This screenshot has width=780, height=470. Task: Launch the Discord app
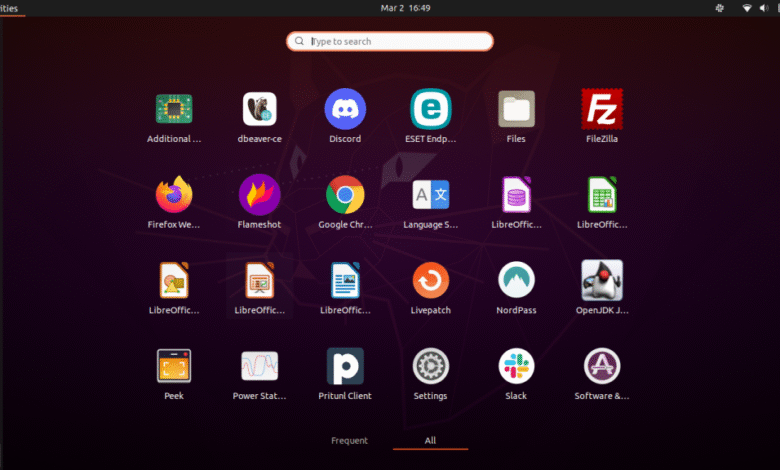pyautogui.click(x=345, y=108)
